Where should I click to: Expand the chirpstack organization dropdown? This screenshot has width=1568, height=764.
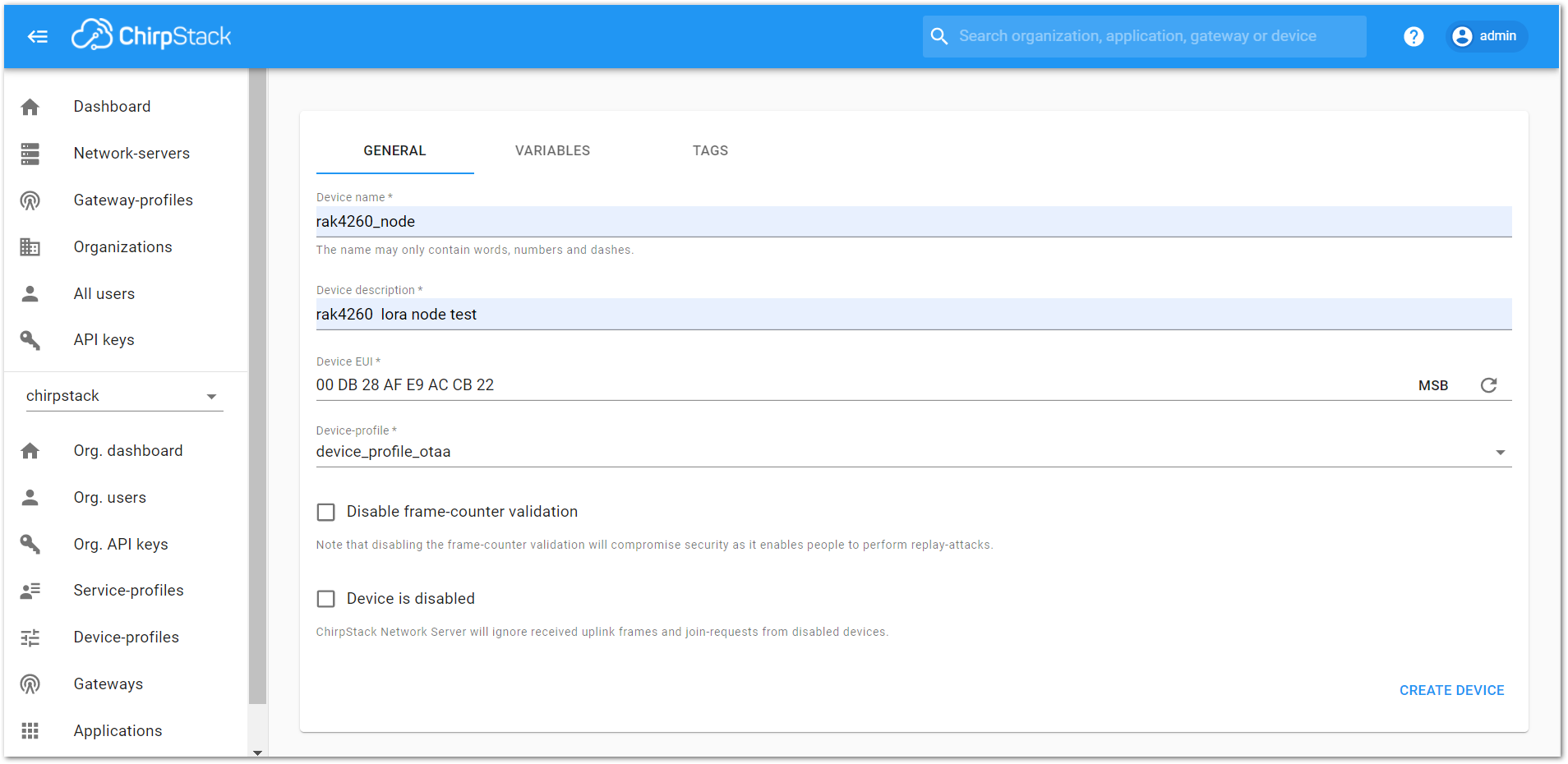(124, 396)
